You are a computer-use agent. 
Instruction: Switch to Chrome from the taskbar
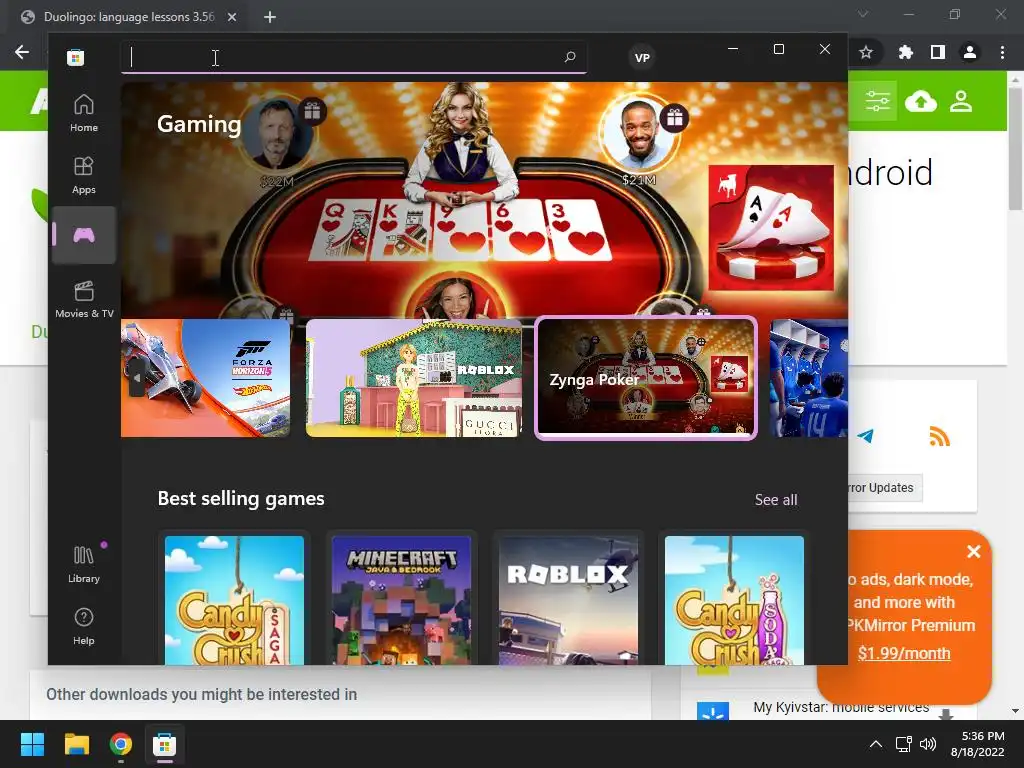tap(121, 744)
